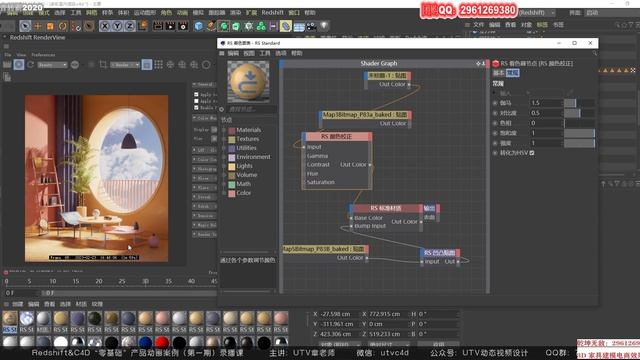This screenshot has height=360, width=640.
Task: Open the Redshift menu in main menu bar
Action: (272, 13)
